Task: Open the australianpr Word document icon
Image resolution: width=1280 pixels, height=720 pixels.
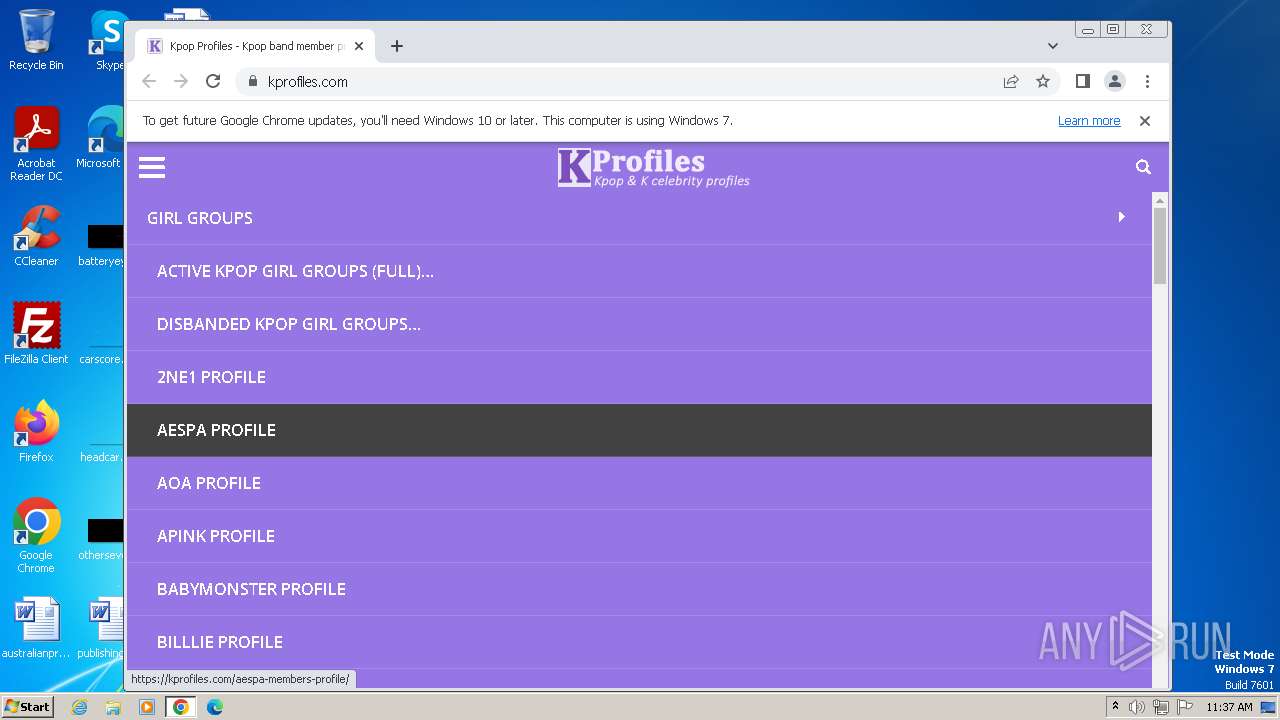Action: (36, 628)
